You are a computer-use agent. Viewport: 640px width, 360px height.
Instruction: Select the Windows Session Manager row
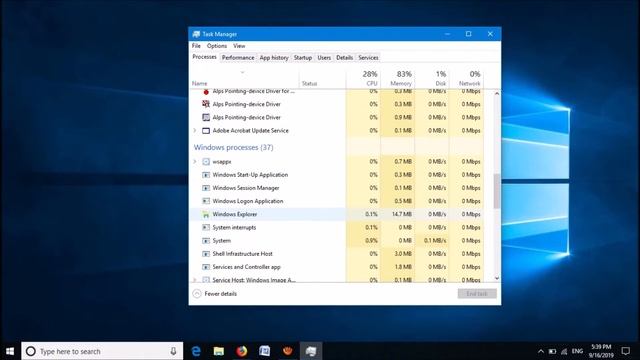click(x=337, y=188)
